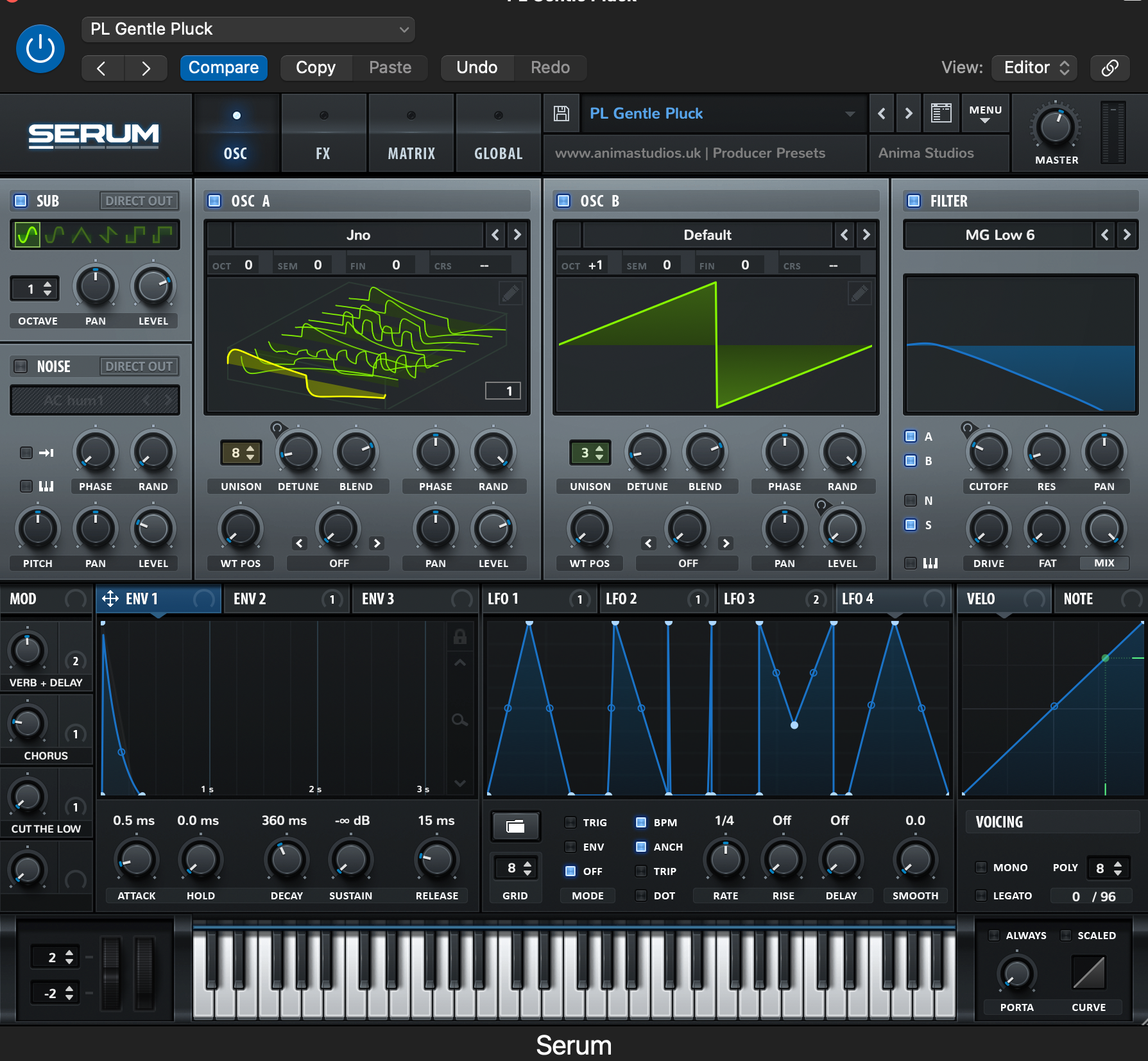The width and height of the screenshot is (1148, 1061).
Task: Open the preset browser list icon
Action: (x=941, y=114)
